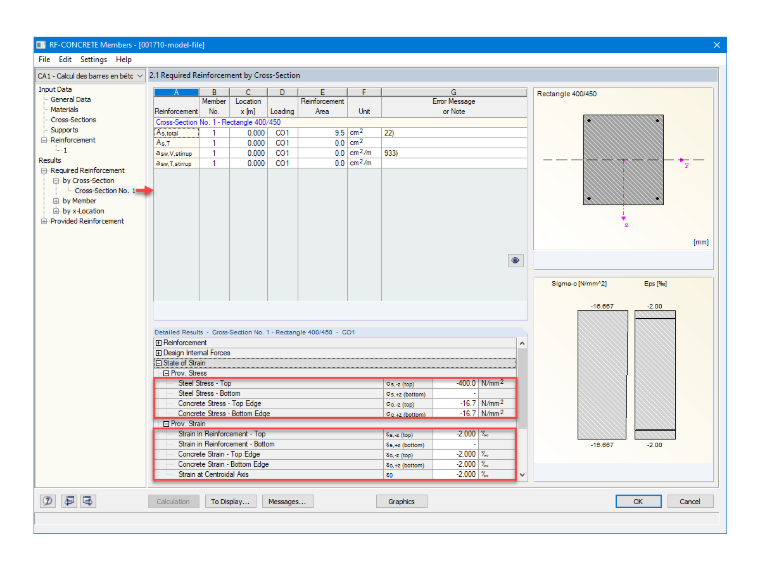Select Concrete Strain - Top Edge row

(335, 455)
